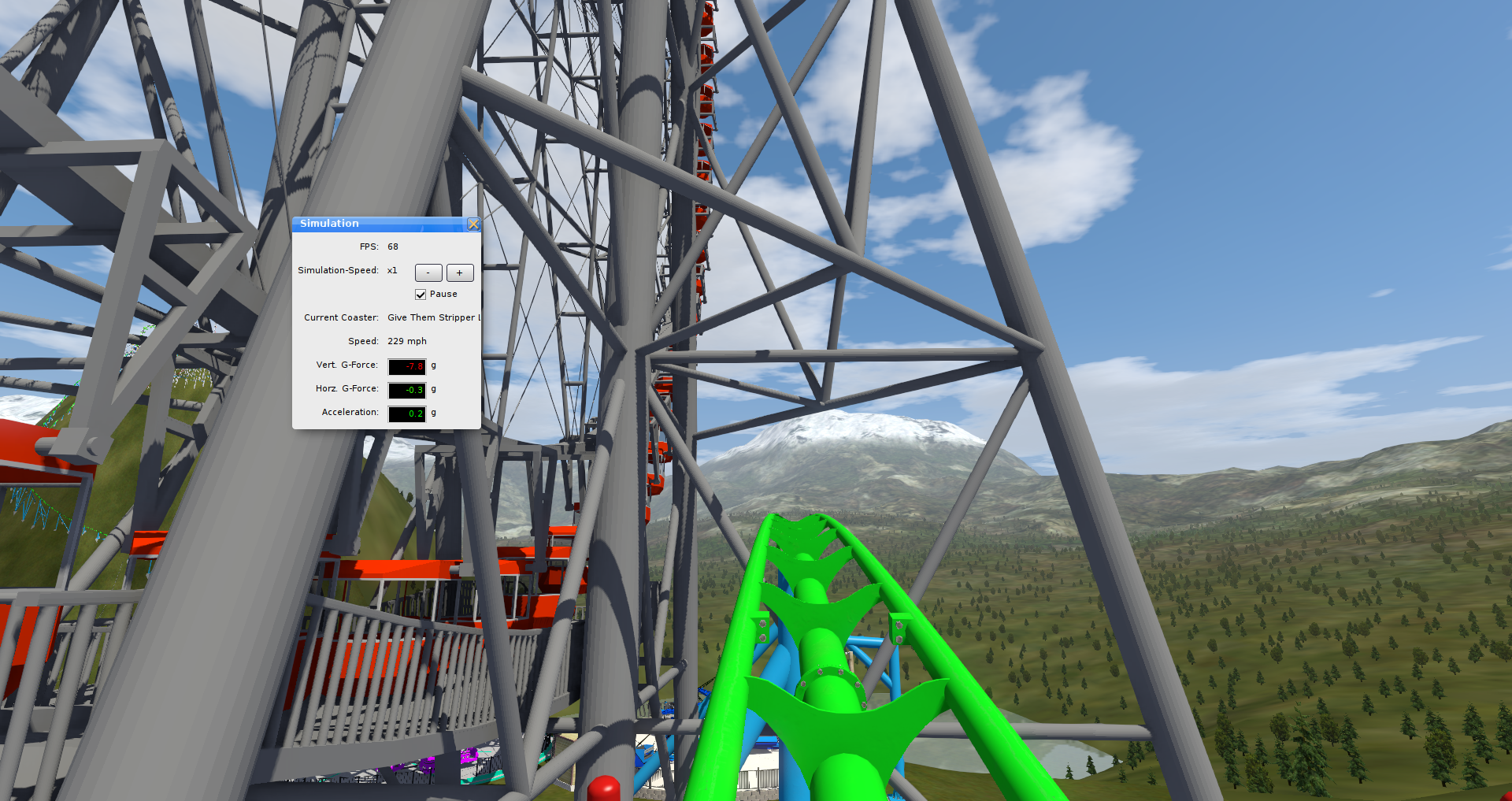1512x801 pixels.
Task: Click the Speed label
Action: (x=363, y=341)
